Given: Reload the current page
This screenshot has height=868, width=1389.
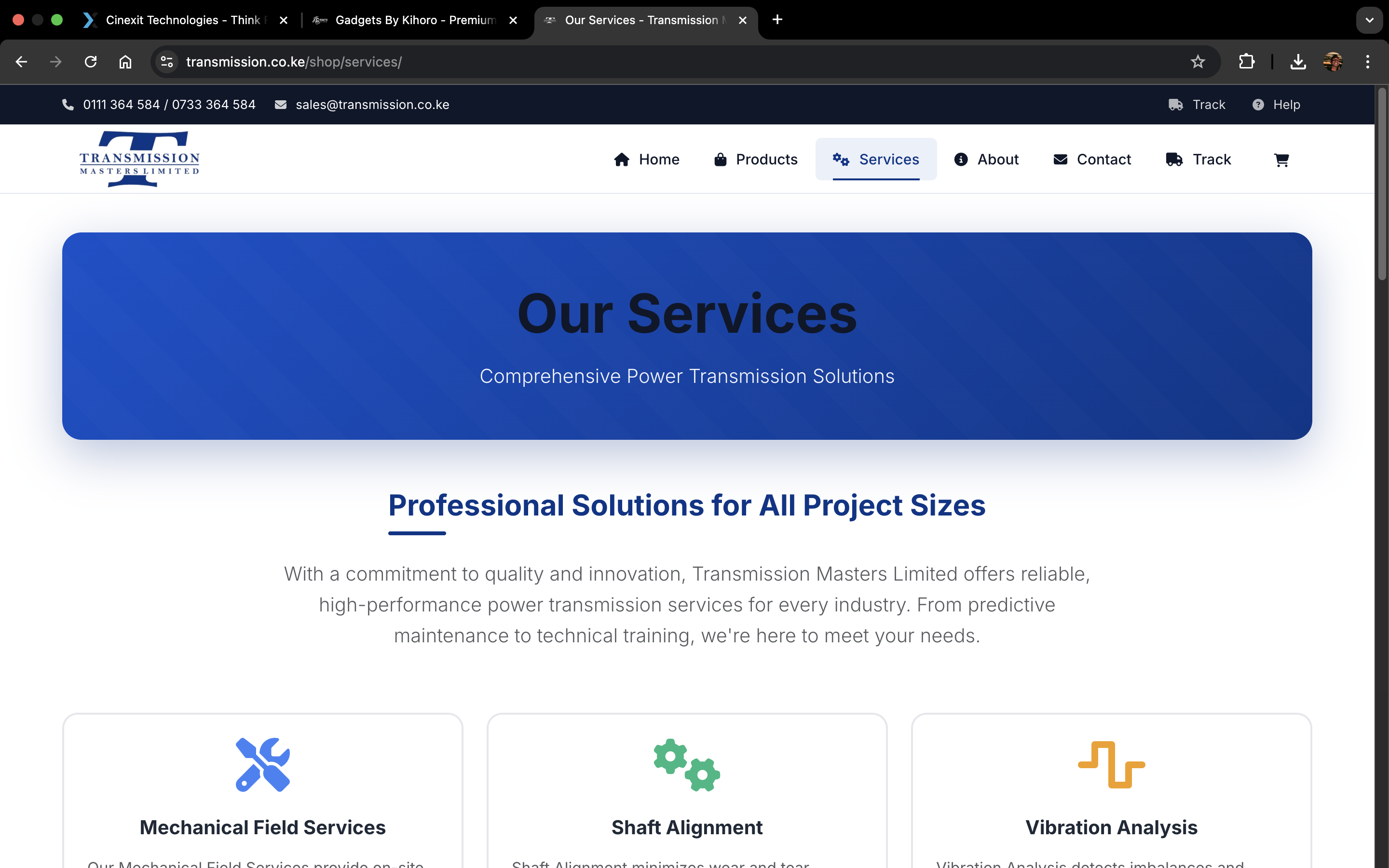Looking at the screenshot, I should pos(90,61).
